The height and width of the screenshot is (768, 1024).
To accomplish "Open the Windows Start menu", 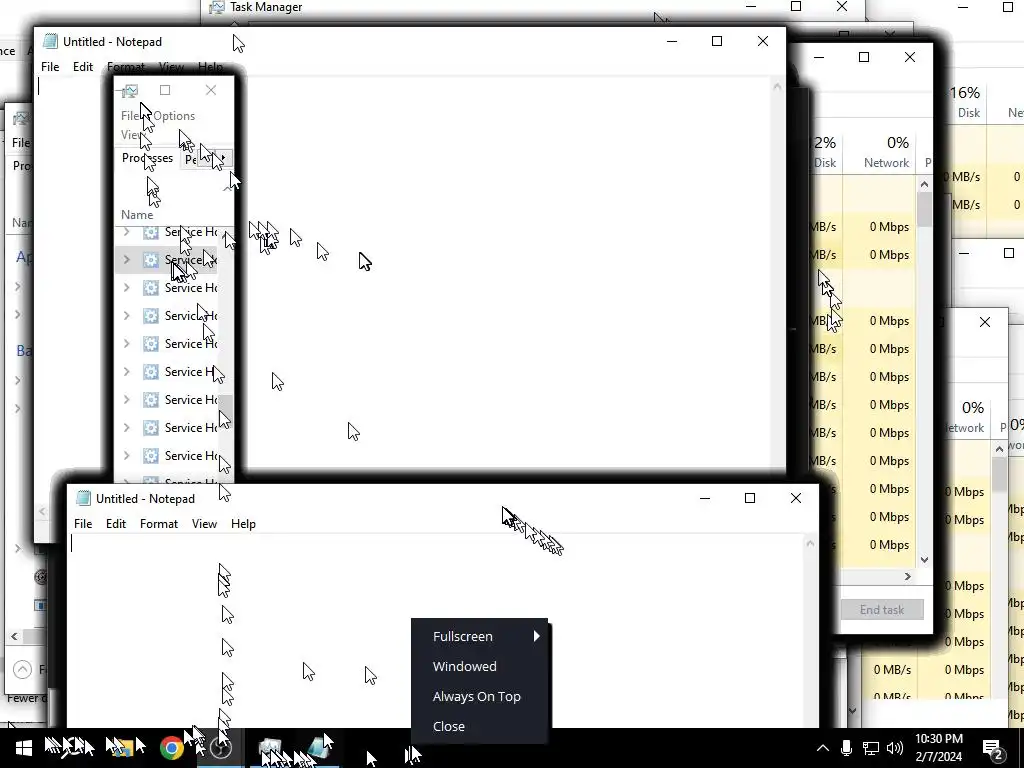I will point(24,748).
